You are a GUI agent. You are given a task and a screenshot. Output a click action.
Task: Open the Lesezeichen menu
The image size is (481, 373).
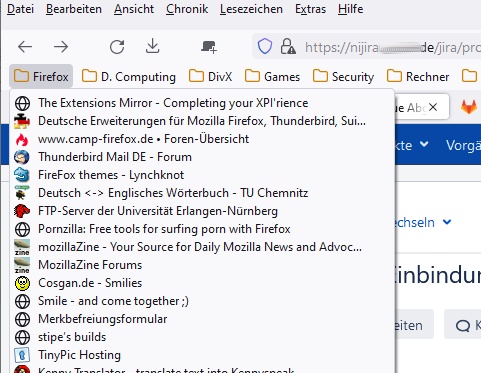tap(251, 9)
